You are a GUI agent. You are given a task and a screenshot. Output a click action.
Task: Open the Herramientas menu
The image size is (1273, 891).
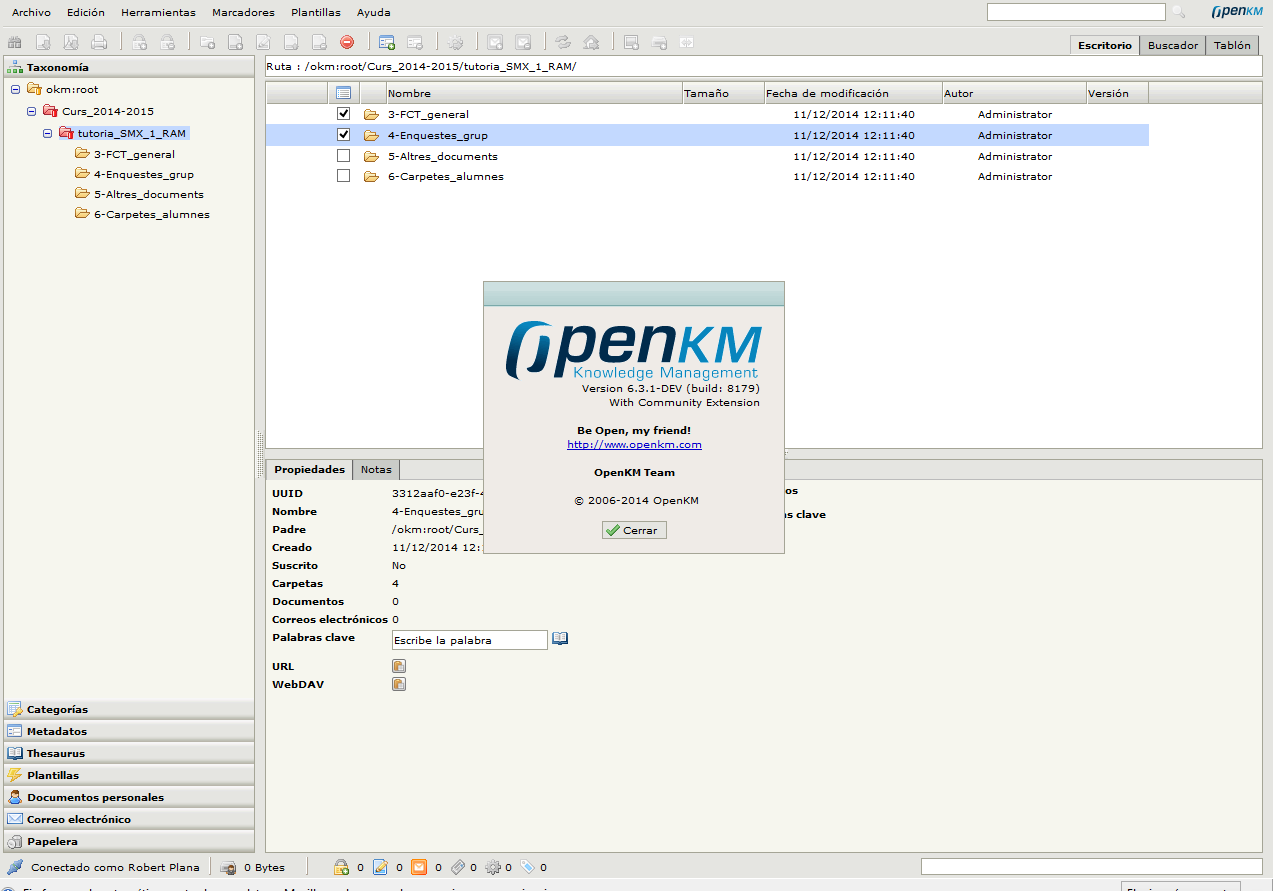[158, 12]
